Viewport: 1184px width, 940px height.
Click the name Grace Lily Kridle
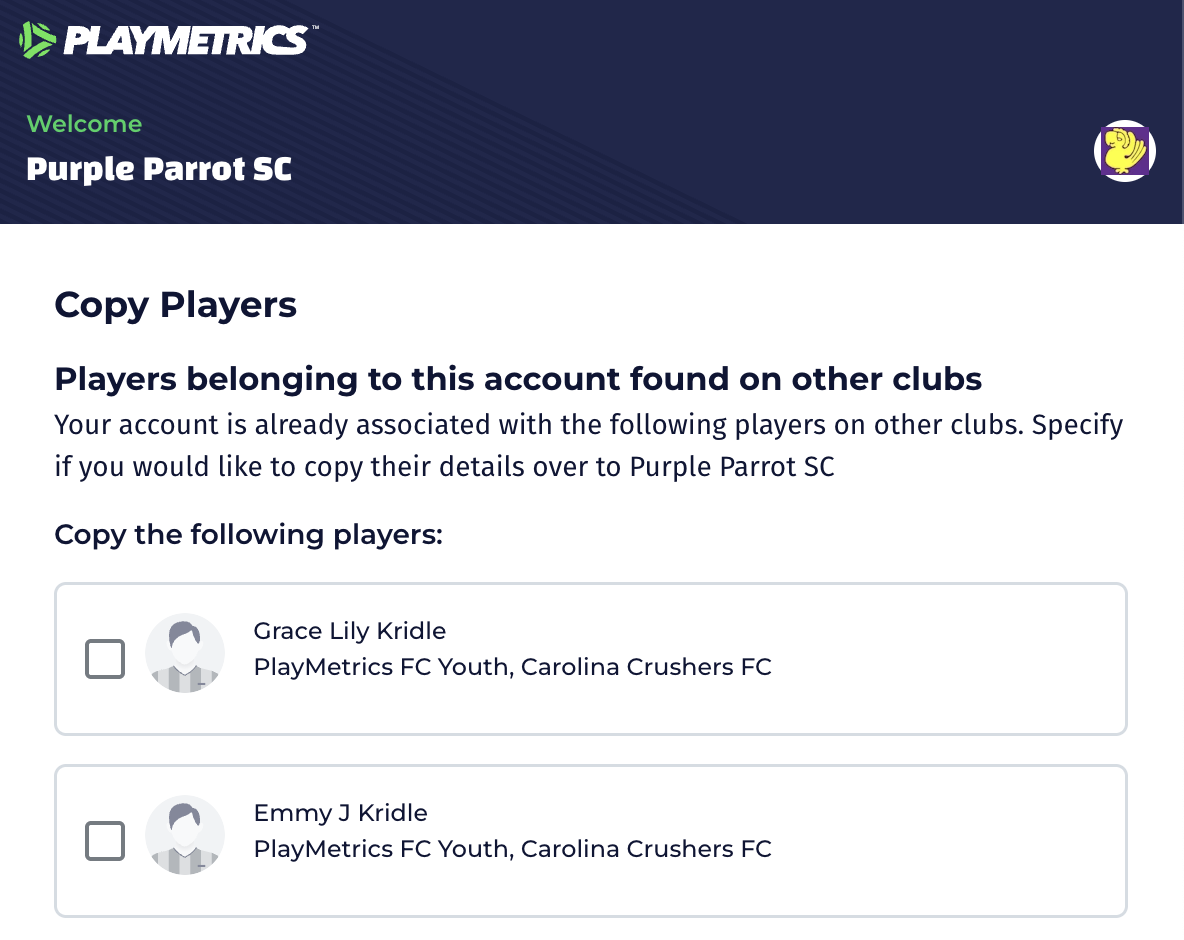(x=350, y=631)
